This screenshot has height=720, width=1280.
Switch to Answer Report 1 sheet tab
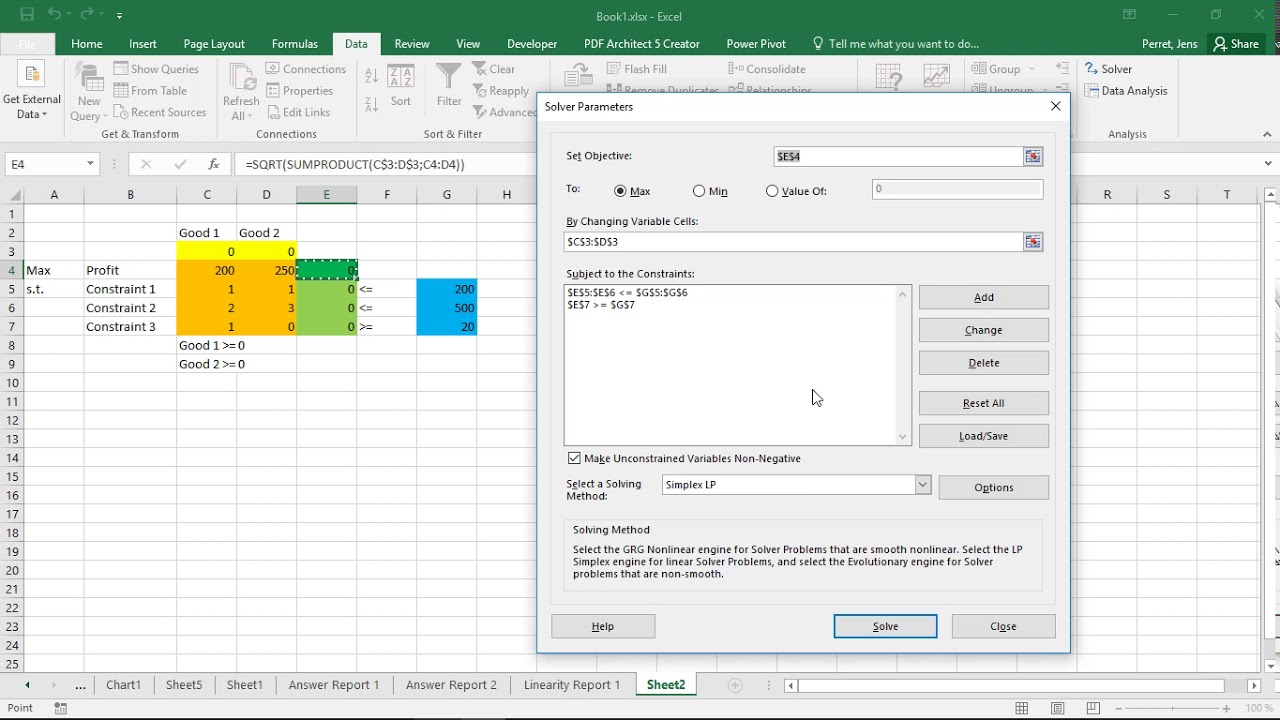(x=334, y=685)
